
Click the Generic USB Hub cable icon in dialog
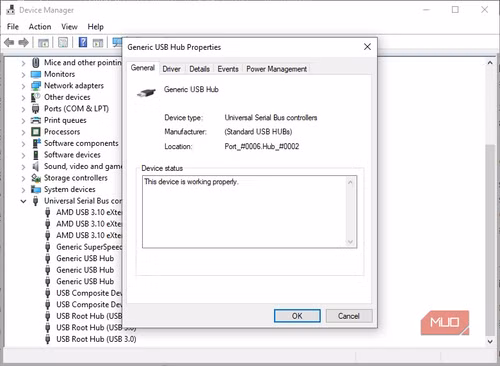pos(146,92)
